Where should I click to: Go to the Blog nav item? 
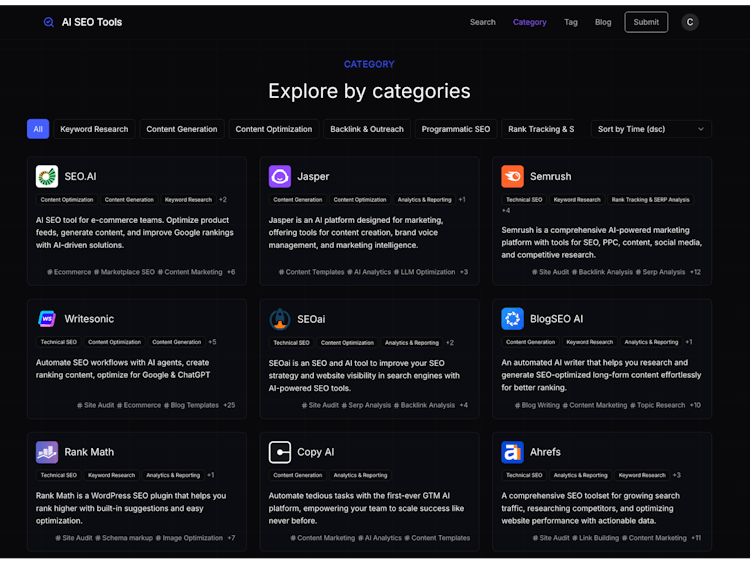[603, 22]
